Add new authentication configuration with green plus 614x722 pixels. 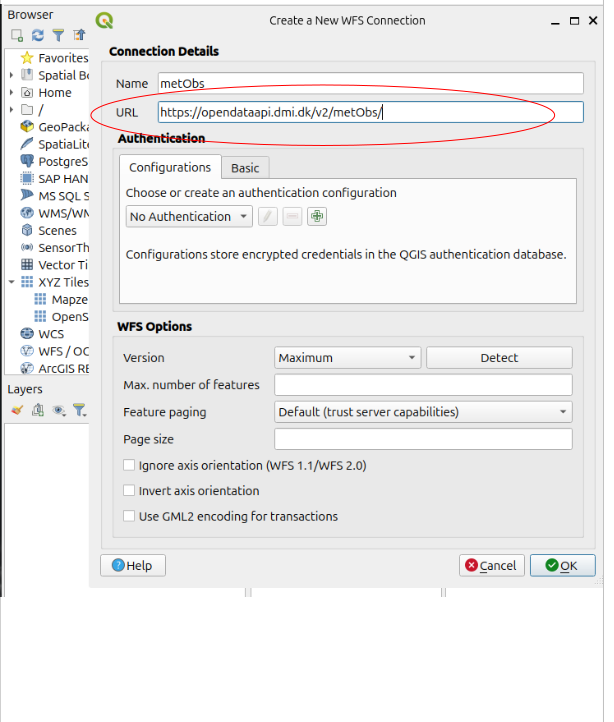(317, 217)
